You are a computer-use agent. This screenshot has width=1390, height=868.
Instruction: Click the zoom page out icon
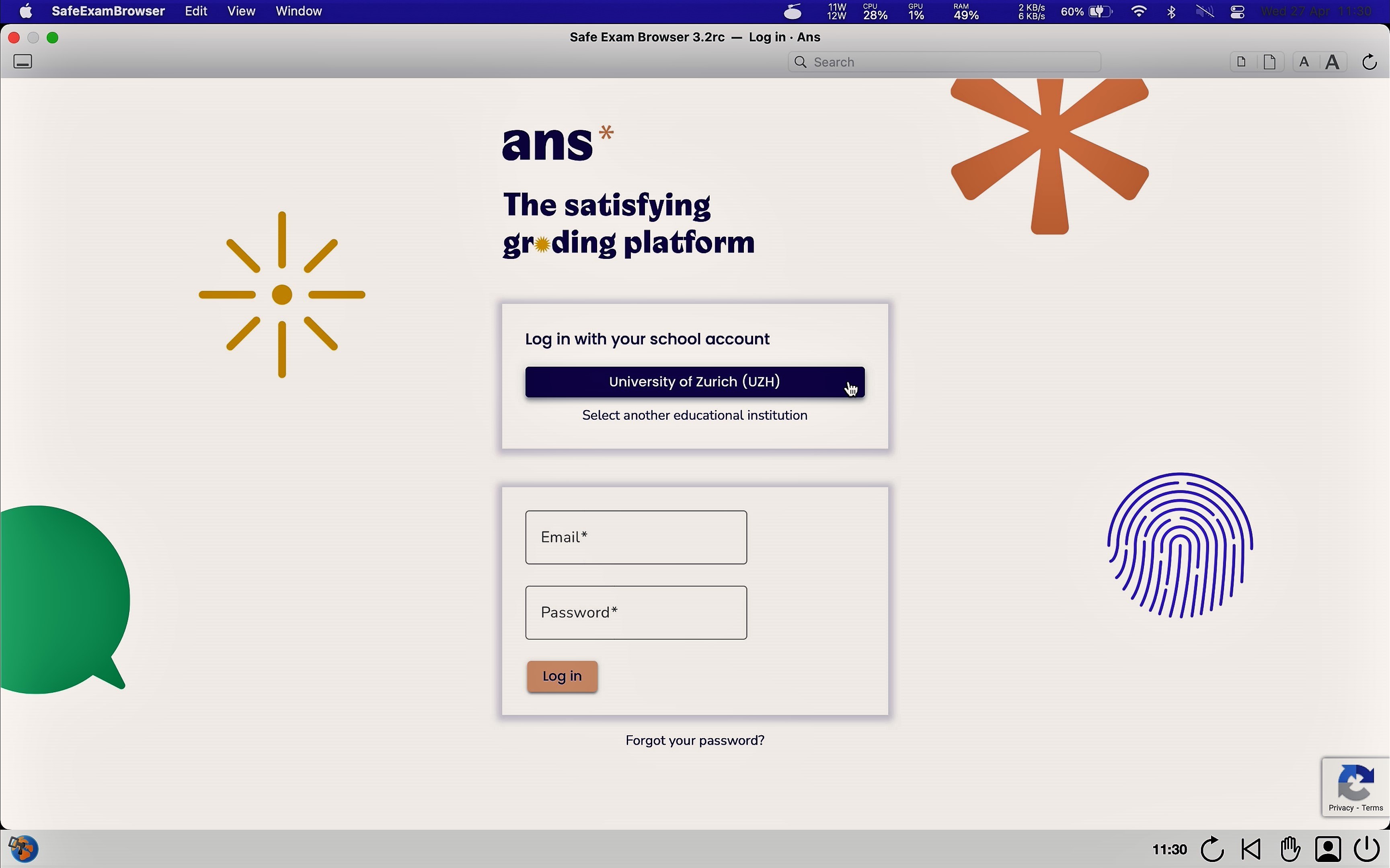[1241, 62]
